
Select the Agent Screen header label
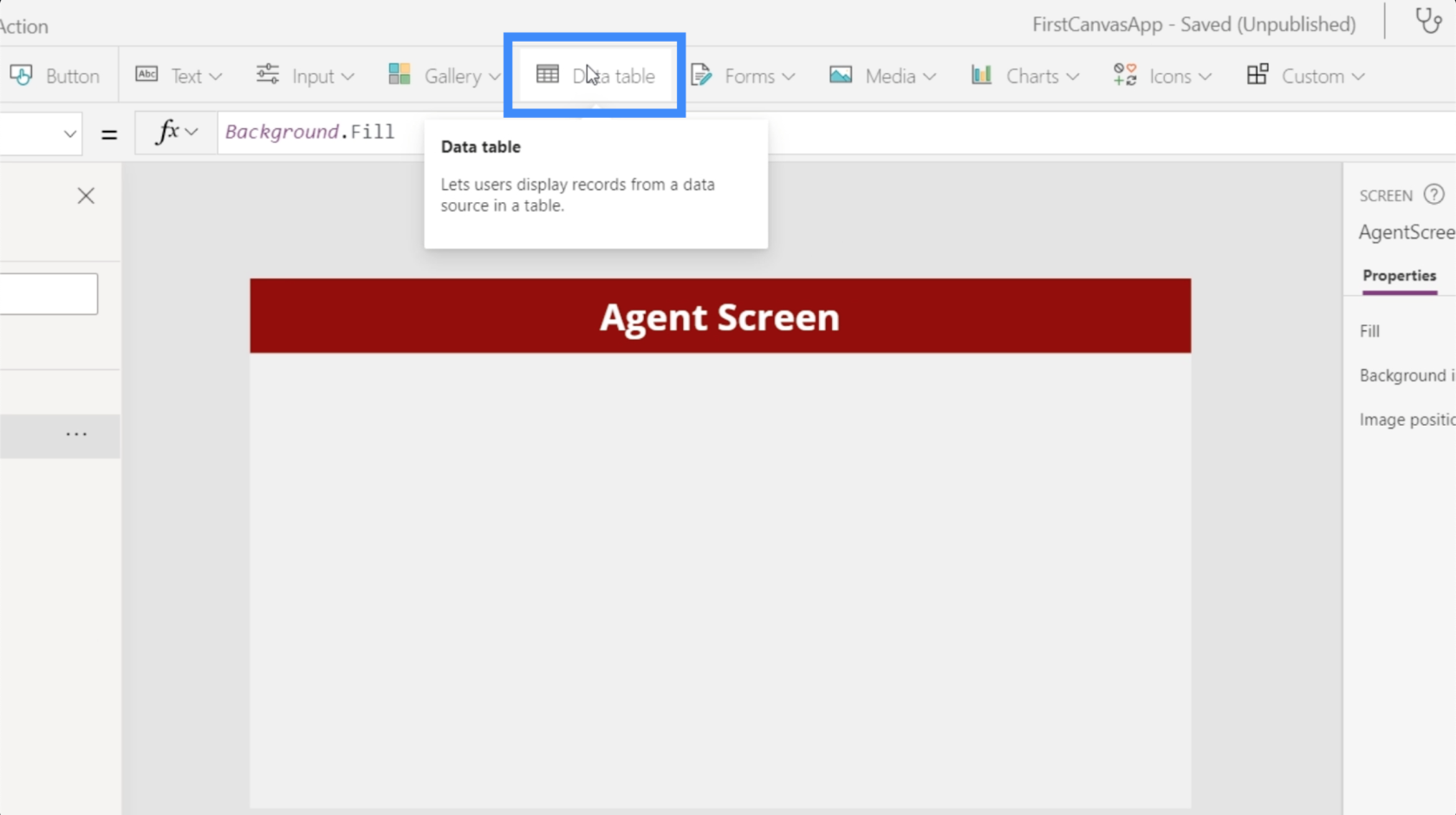pyautogui.click(x=720, y=316)
